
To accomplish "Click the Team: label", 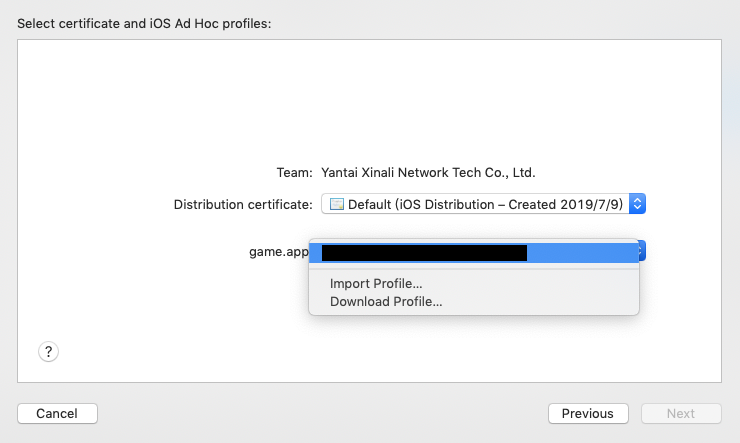I will (294, 173).
